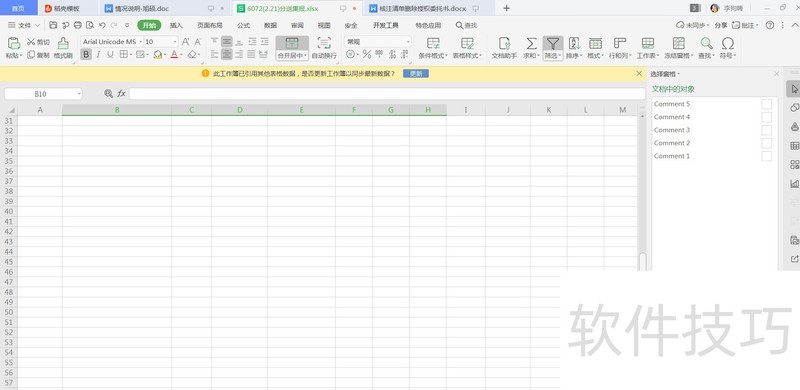Viewport: 800px width, 390px height.
Task: Open Rows and Columns (行和列) tool
Action: (x=620, y=48)
